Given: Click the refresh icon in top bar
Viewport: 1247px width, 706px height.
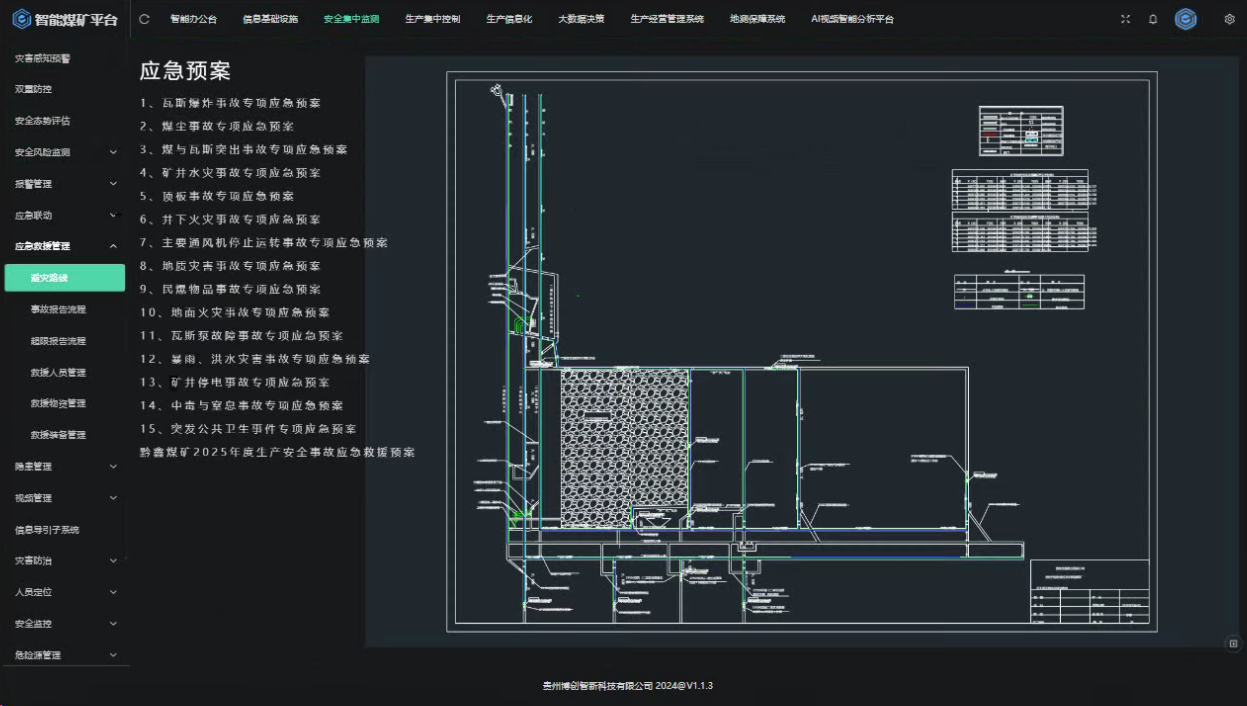Looking at the screenshot, I should pyautogui.click(x=145, y=19).
